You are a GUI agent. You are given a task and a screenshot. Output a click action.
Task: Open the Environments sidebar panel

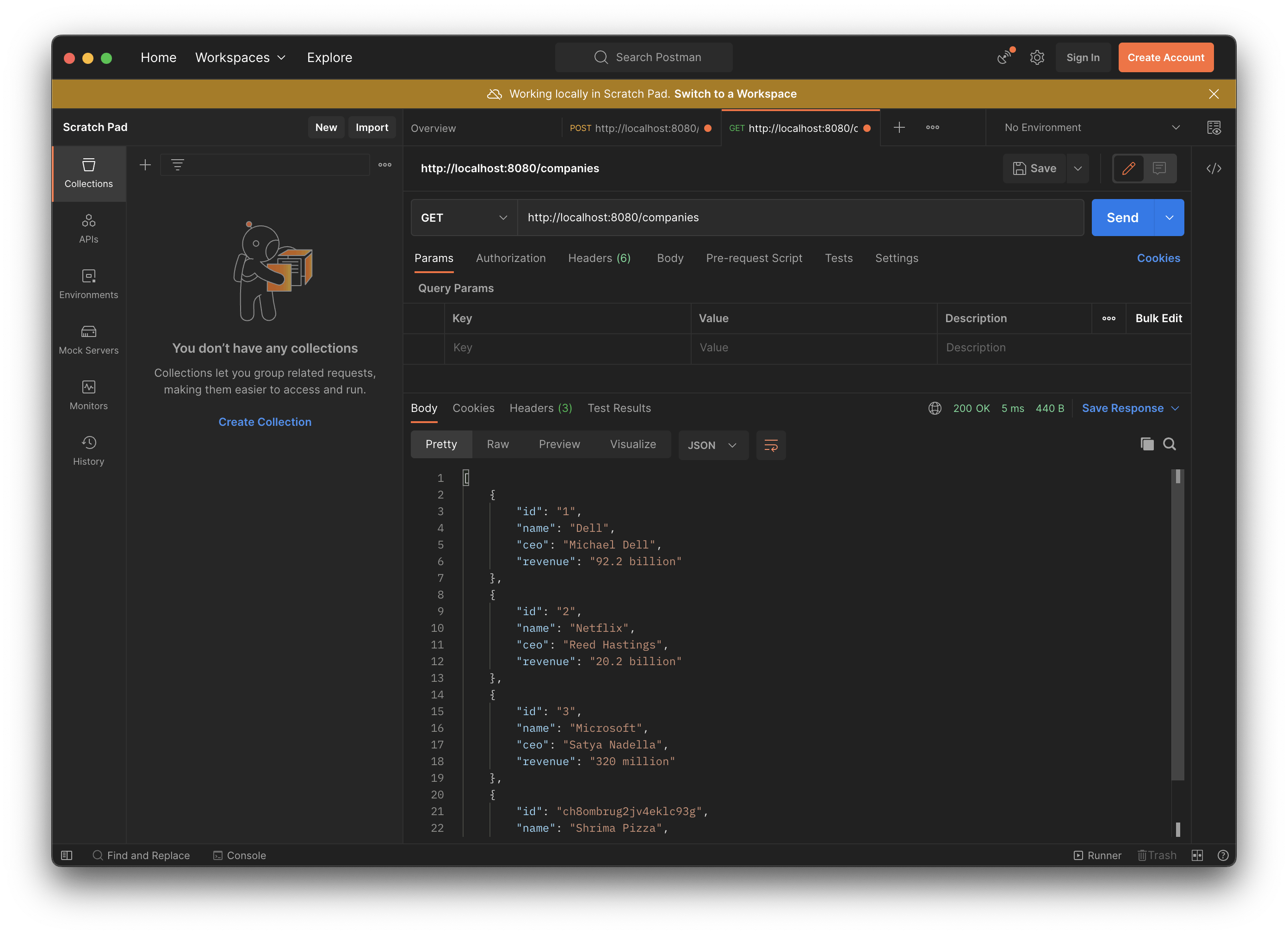point(88,283)
